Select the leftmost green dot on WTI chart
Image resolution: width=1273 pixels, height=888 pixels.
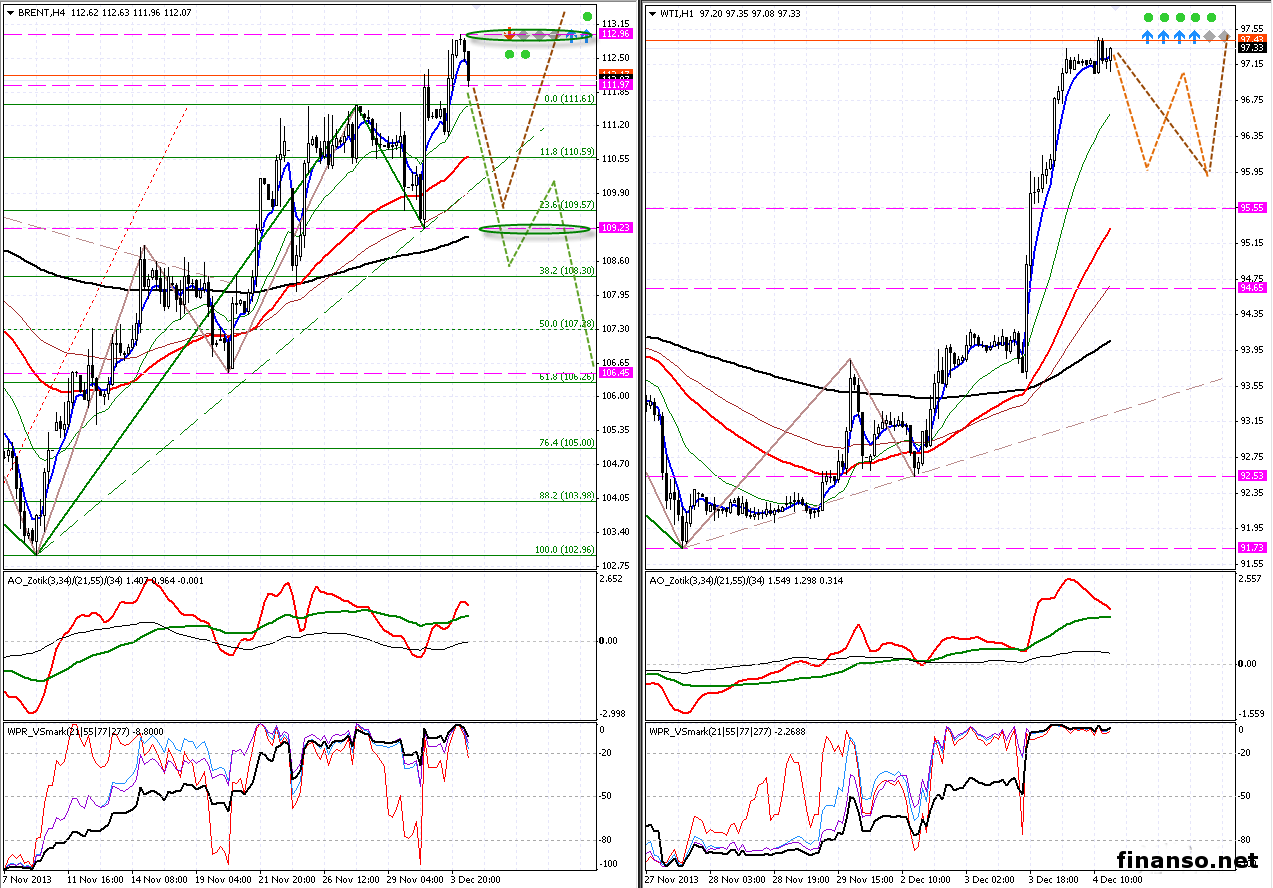1148,18
